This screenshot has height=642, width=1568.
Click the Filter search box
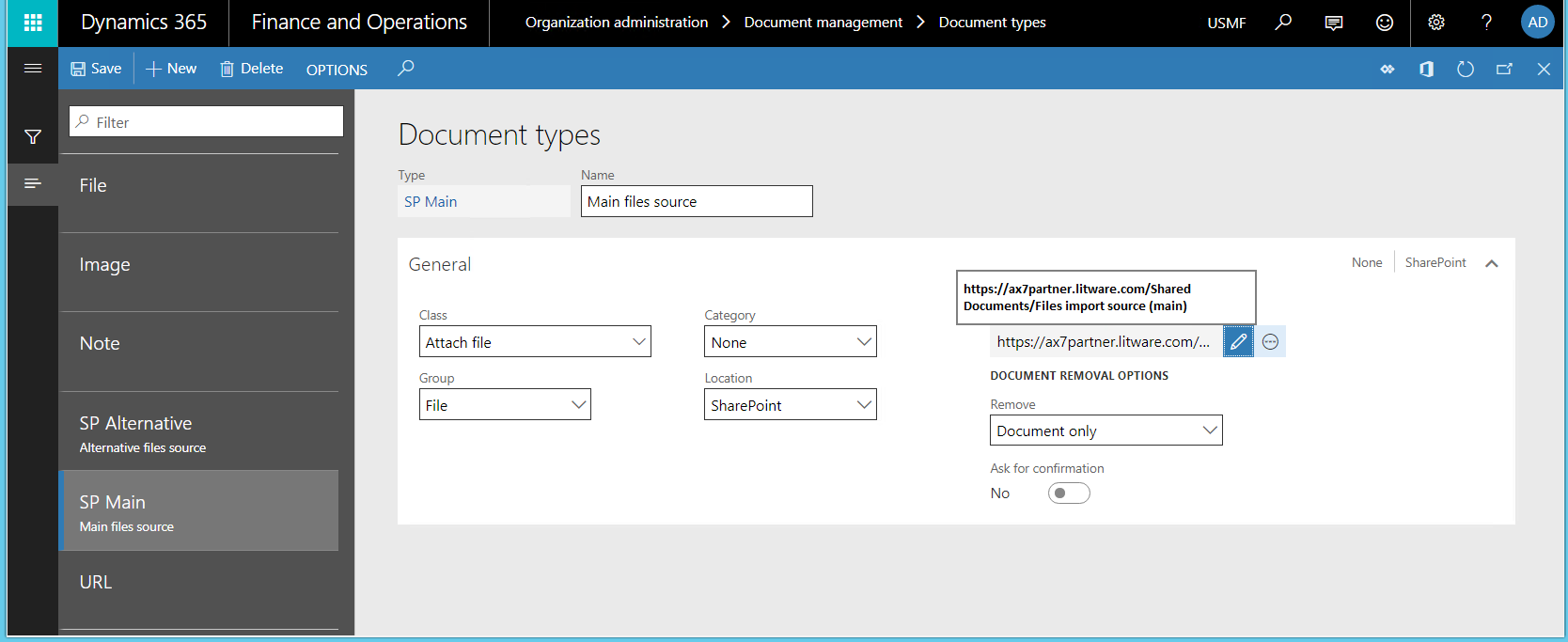206,121
